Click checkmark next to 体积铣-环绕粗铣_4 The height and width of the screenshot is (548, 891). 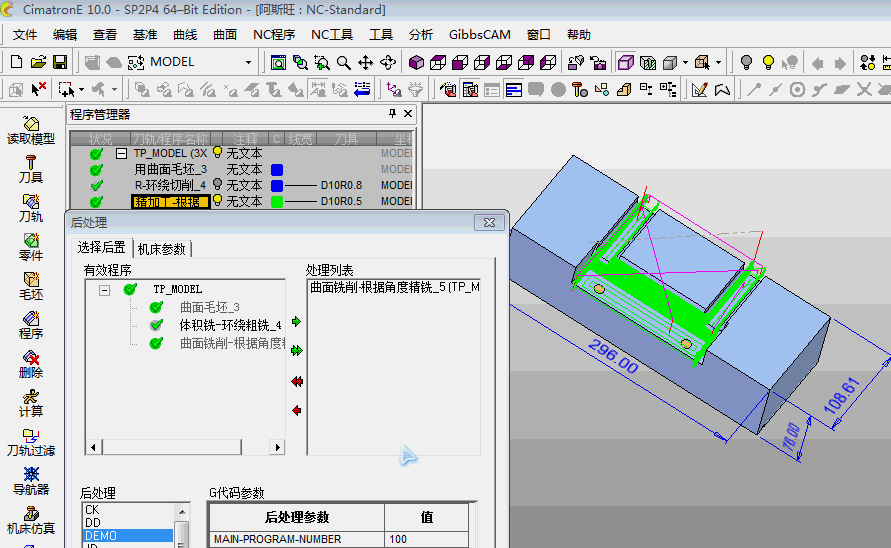[156, 325]
